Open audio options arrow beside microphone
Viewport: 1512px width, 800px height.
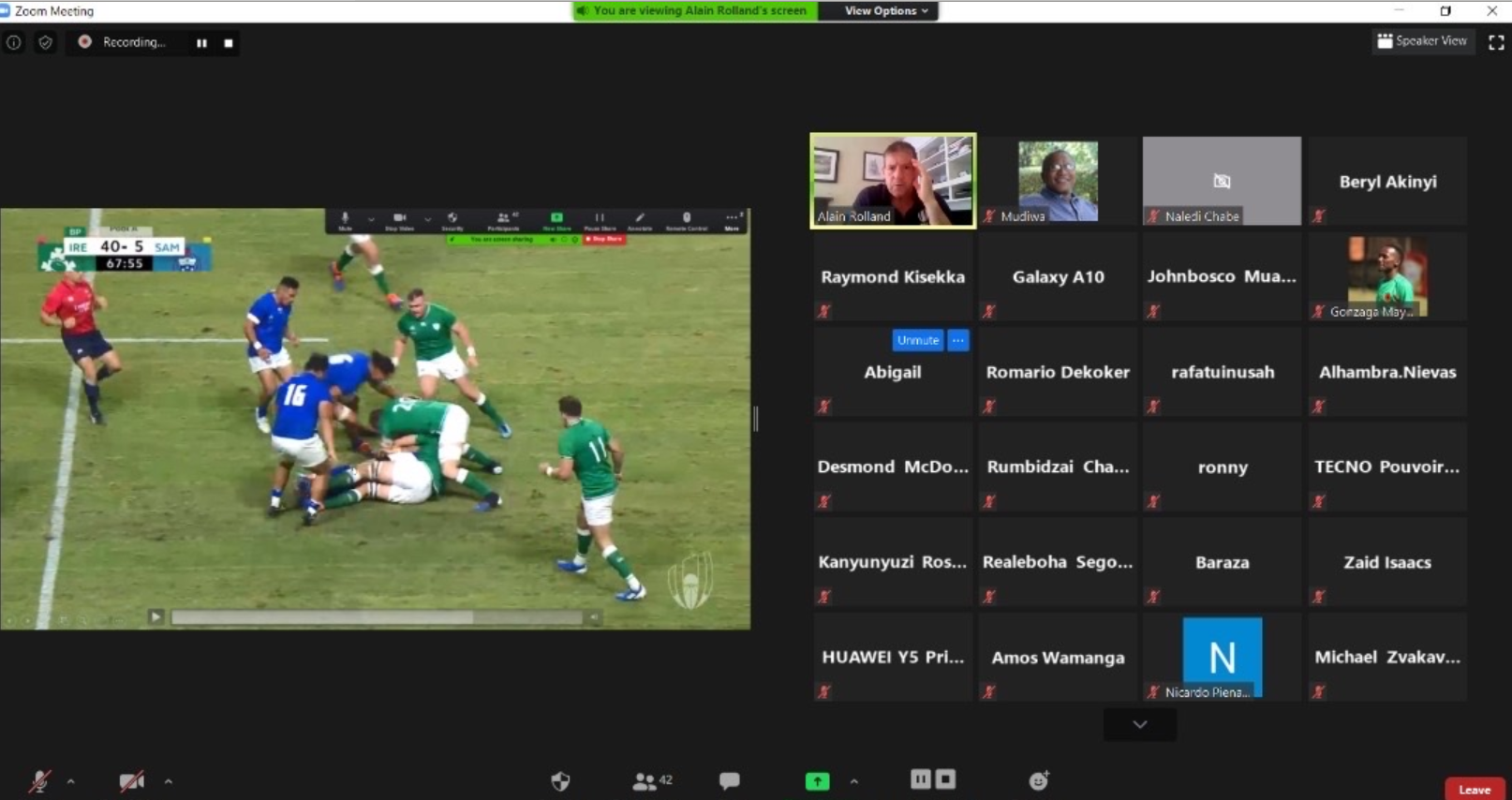click(x=71, y=781)
